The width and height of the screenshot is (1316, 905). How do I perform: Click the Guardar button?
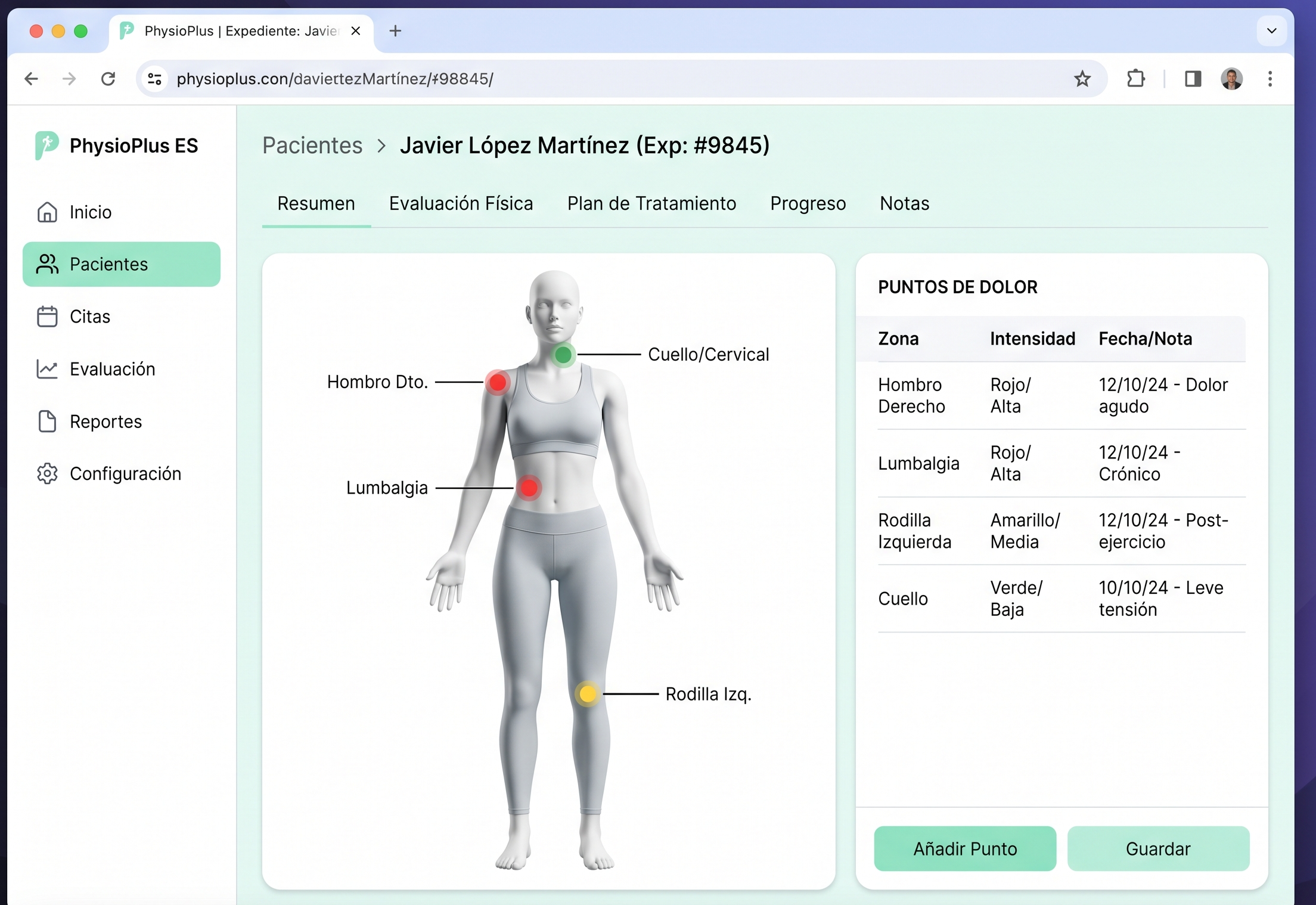1158,848
